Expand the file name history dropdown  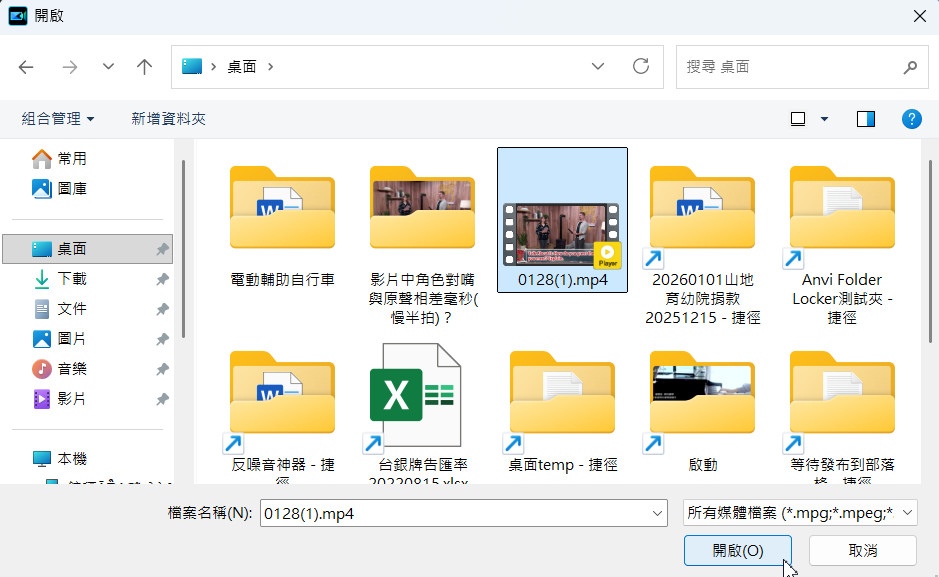click(657, 513)
